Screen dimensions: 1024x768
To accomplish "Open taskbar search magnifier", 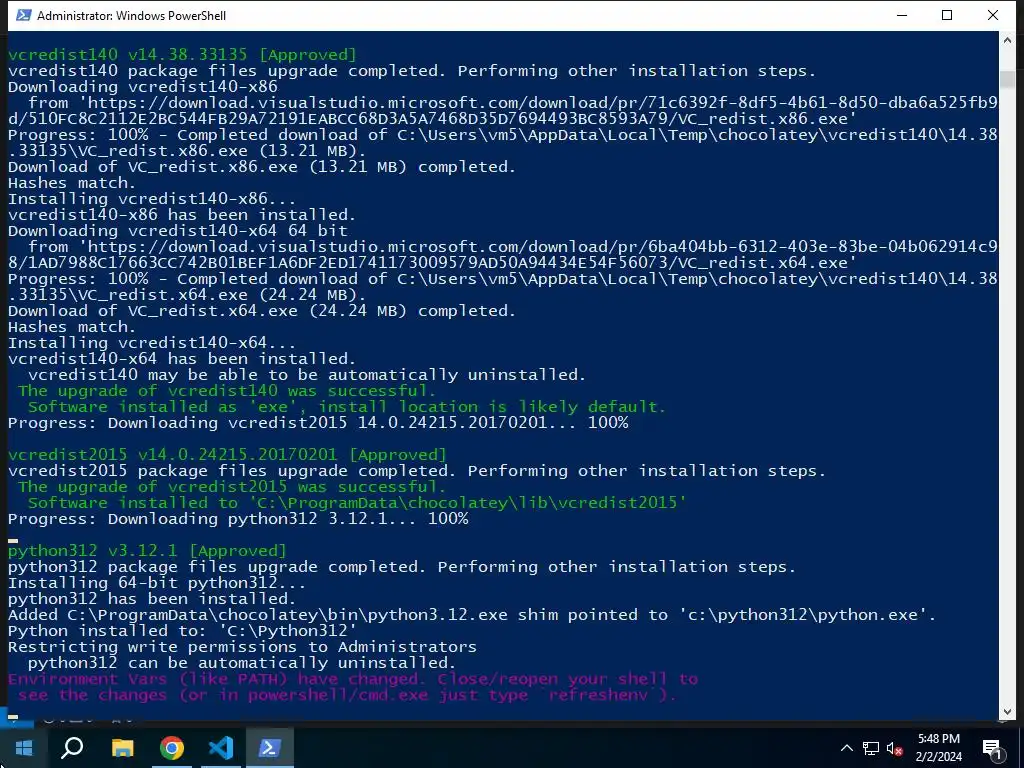I will click(72, 748).
